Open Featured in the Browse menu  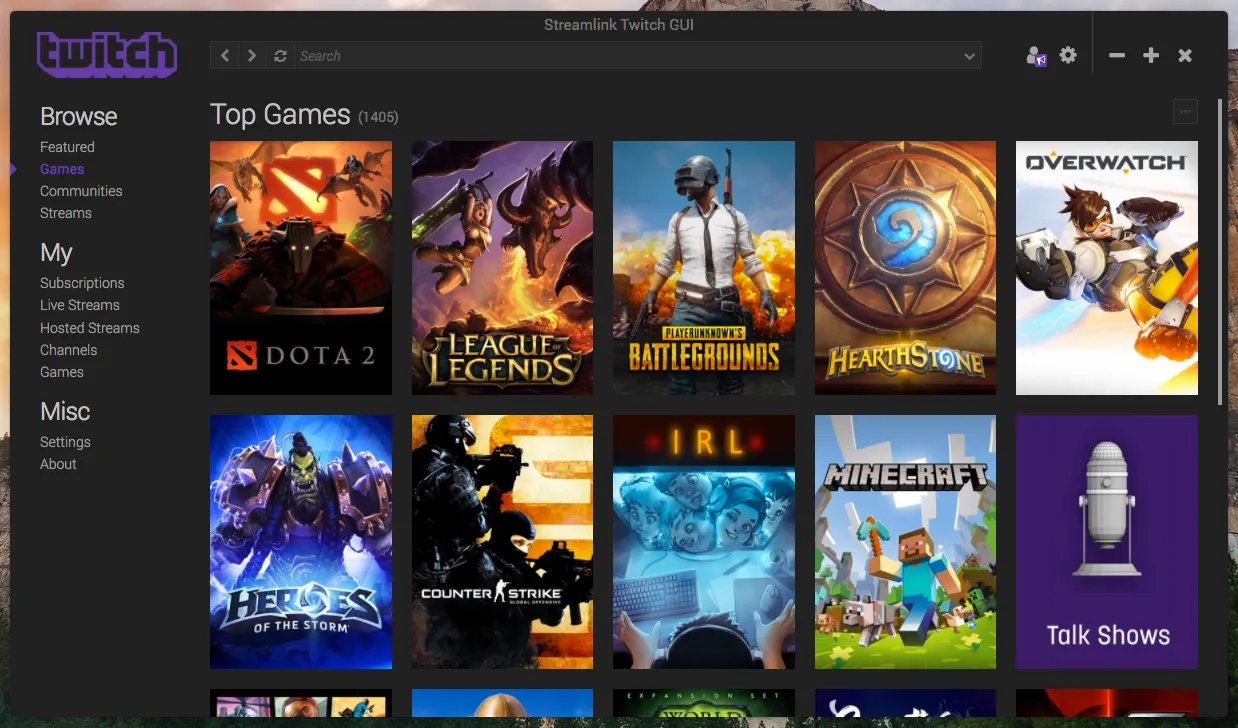point(67,147)
